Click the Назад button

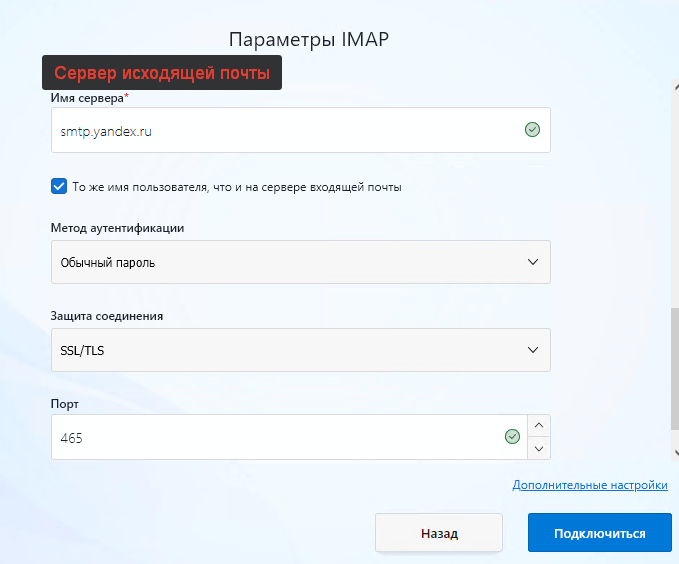tap(439, 533)
